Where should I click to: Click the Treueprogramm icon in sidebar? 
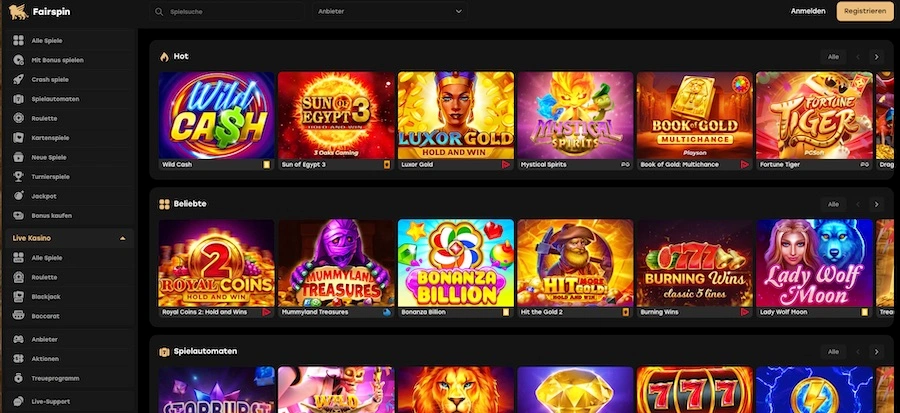(x=19, y=378)
